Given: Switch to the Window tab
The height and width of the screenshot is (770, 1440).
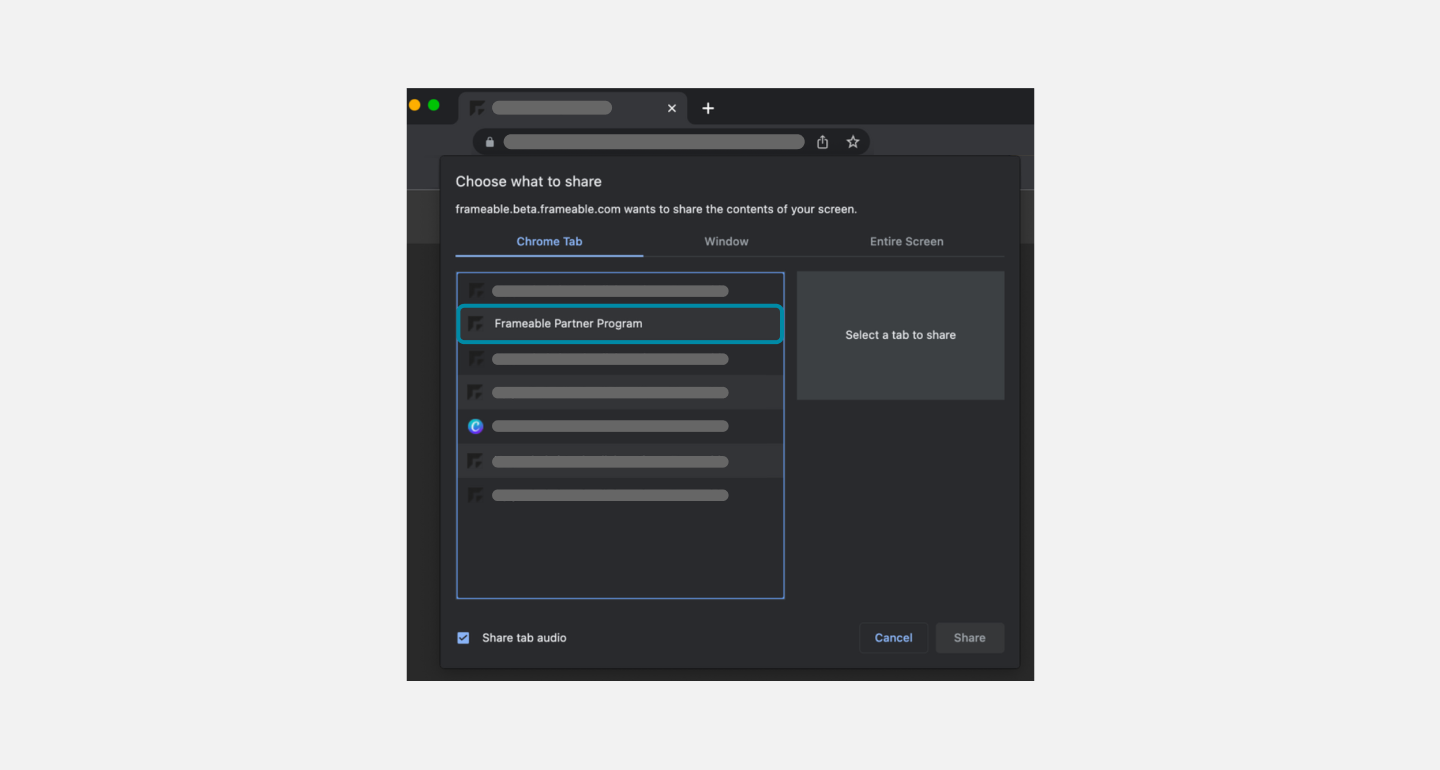Looking at the screenshot, I should point(726,241).
